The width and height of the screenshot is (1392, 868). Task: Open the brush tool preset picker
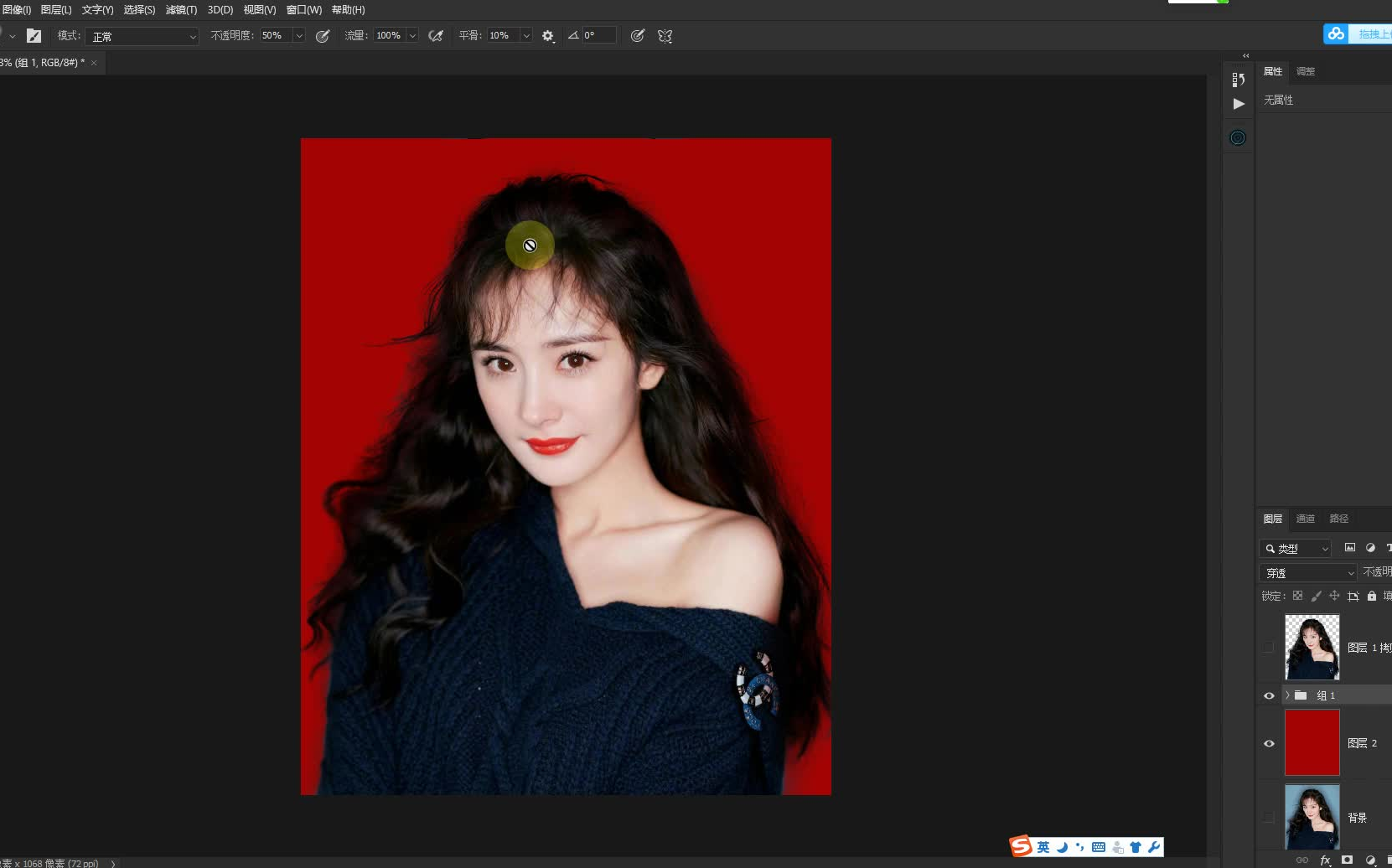tap(13, 36)
